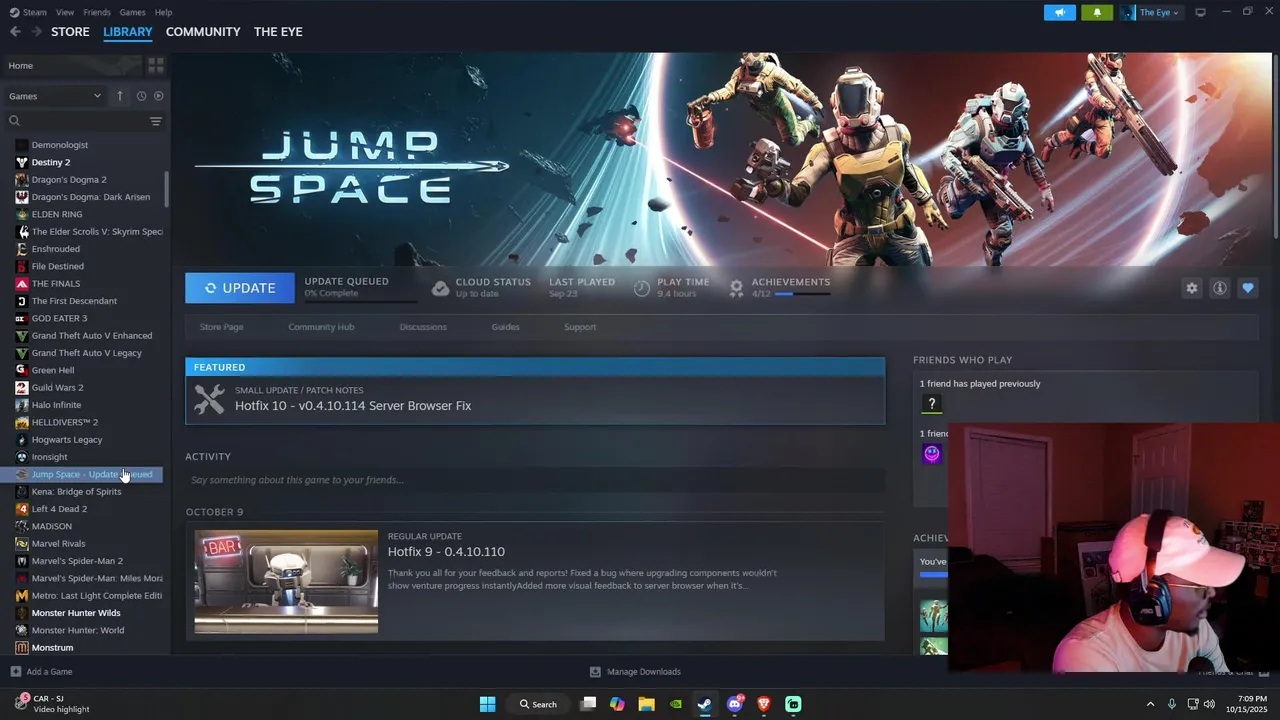
Task: Open the View menu
Action: 65,12
